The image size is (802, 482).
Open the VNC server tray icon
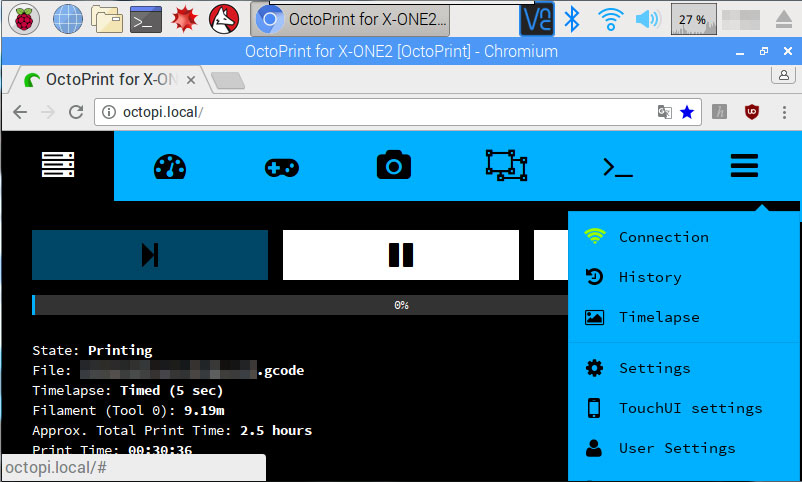(x=537, y=20)
